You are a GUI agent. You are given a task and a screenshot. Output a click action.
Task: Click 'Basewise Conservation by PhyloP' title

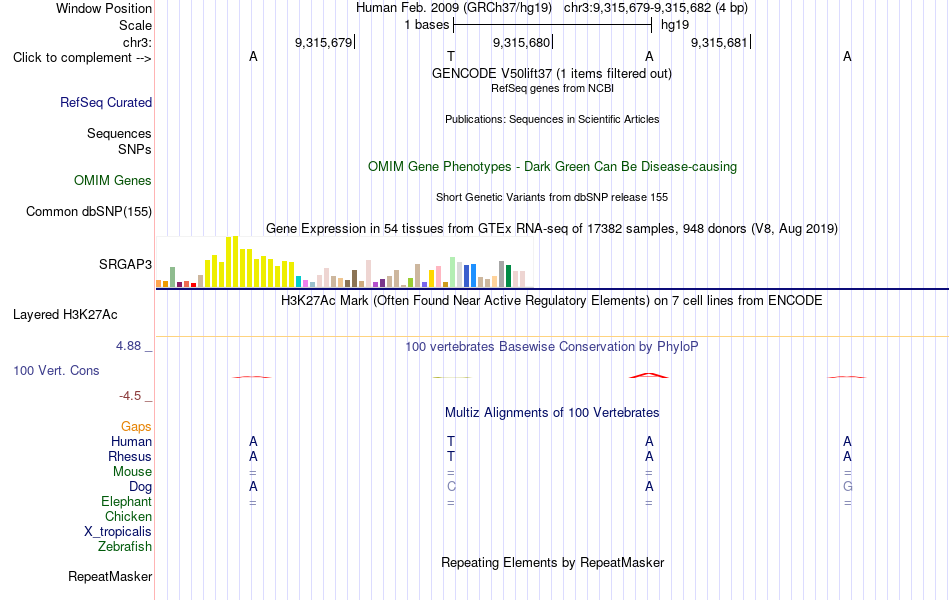pyautogui.click(x=552, y=347)
